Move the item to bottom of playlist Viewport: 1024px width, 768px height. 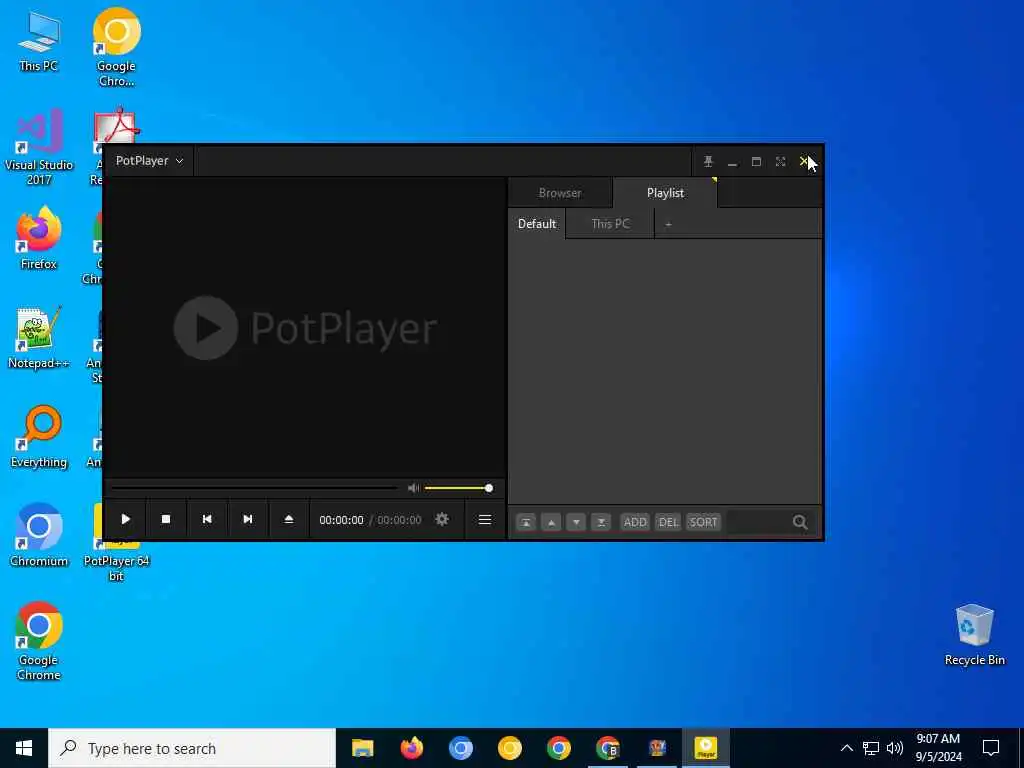click(x=601, y=522)
